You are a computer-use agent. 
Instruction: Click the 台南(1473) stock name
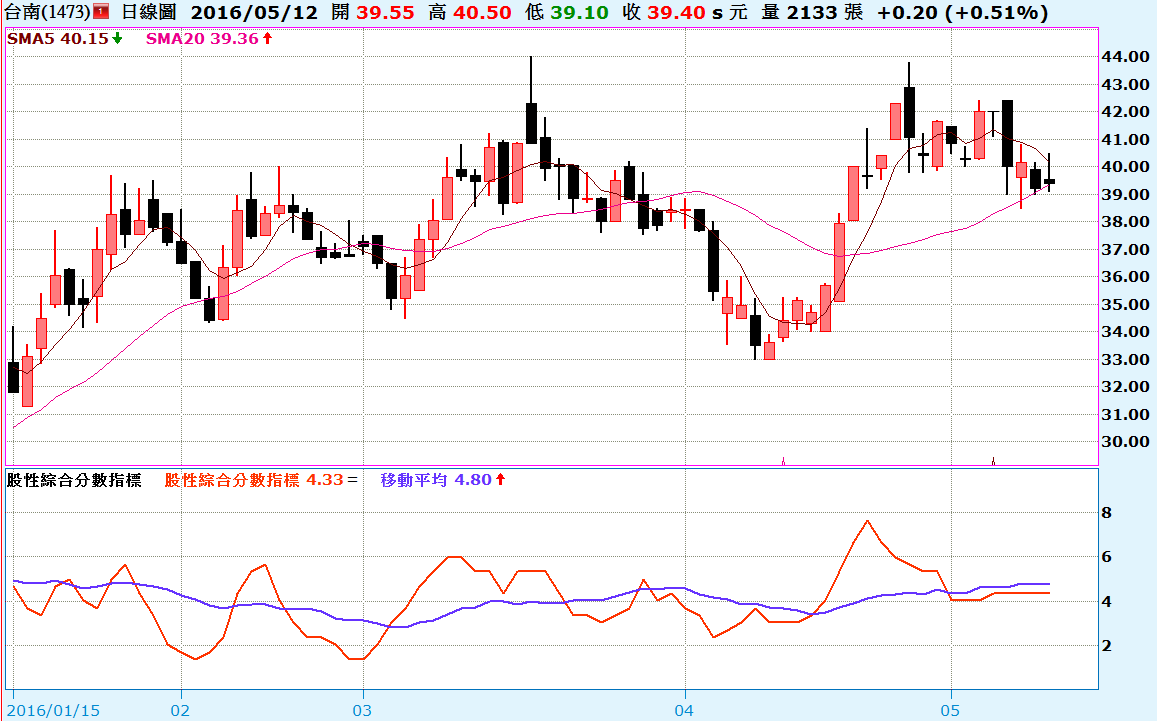[46, 13]
